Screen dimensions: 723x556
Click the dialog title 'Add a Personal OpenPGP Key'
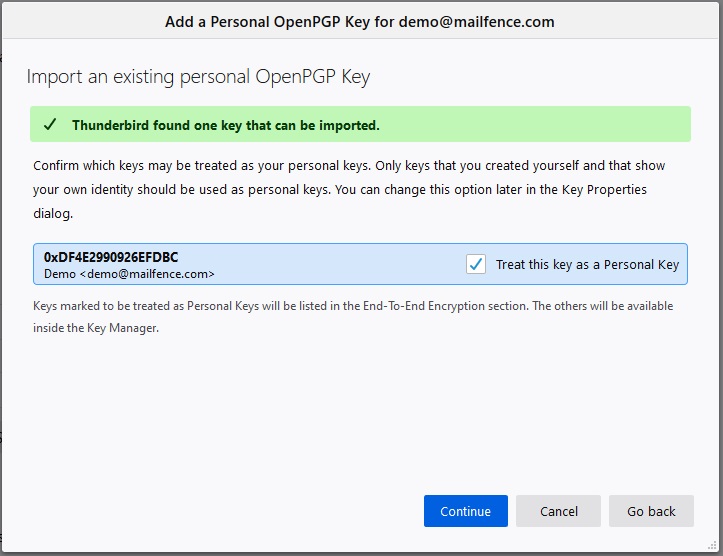coord(267,22)
